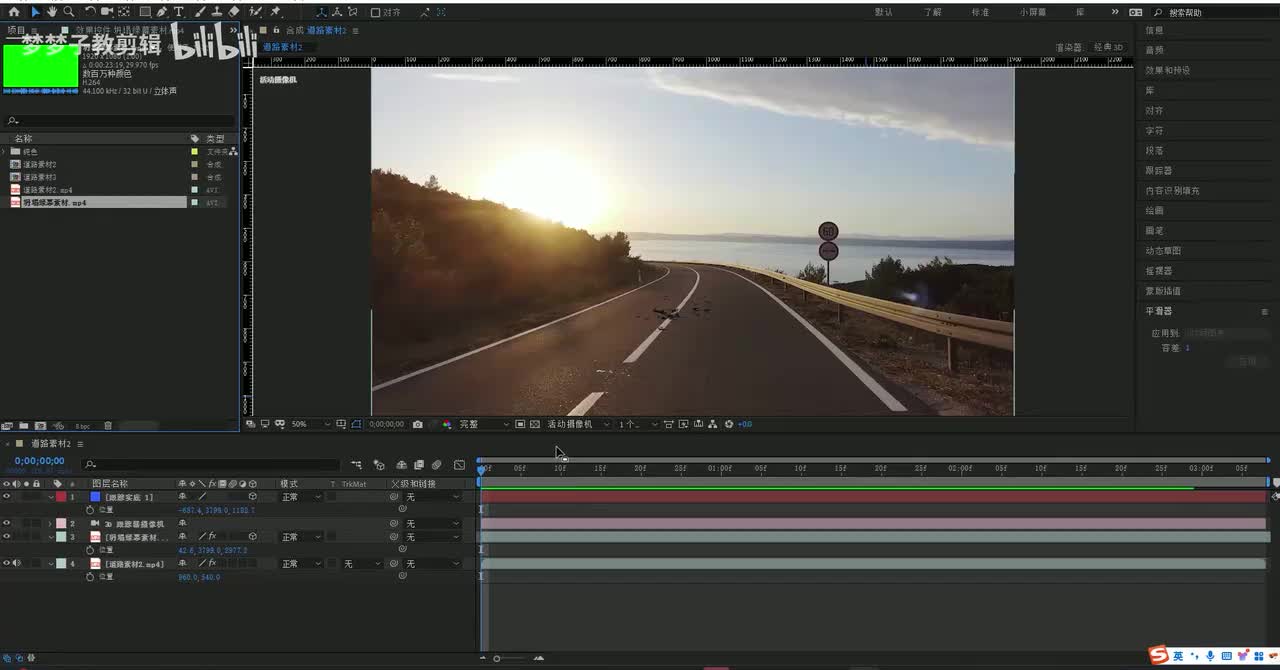Screen dimensions: 1280x670
Task: Collapse layer 3 properties arrow
Action: click(50, 537)
